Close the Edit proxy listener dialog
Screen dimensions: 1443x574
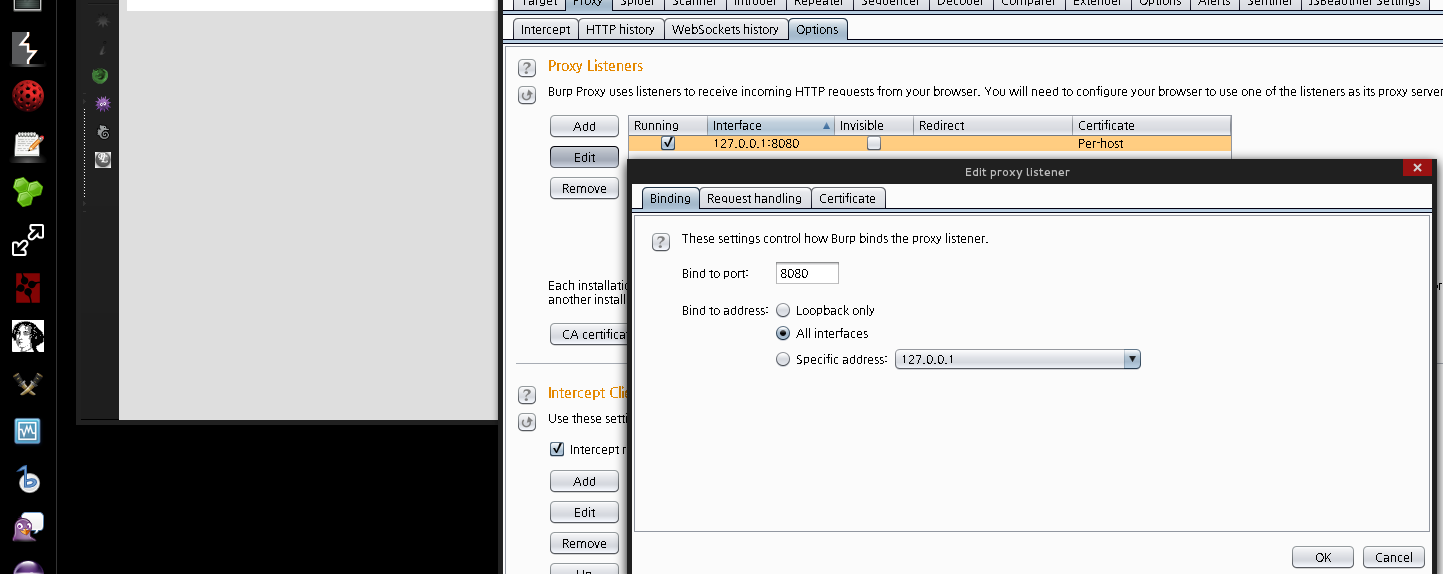(1415, 168)
